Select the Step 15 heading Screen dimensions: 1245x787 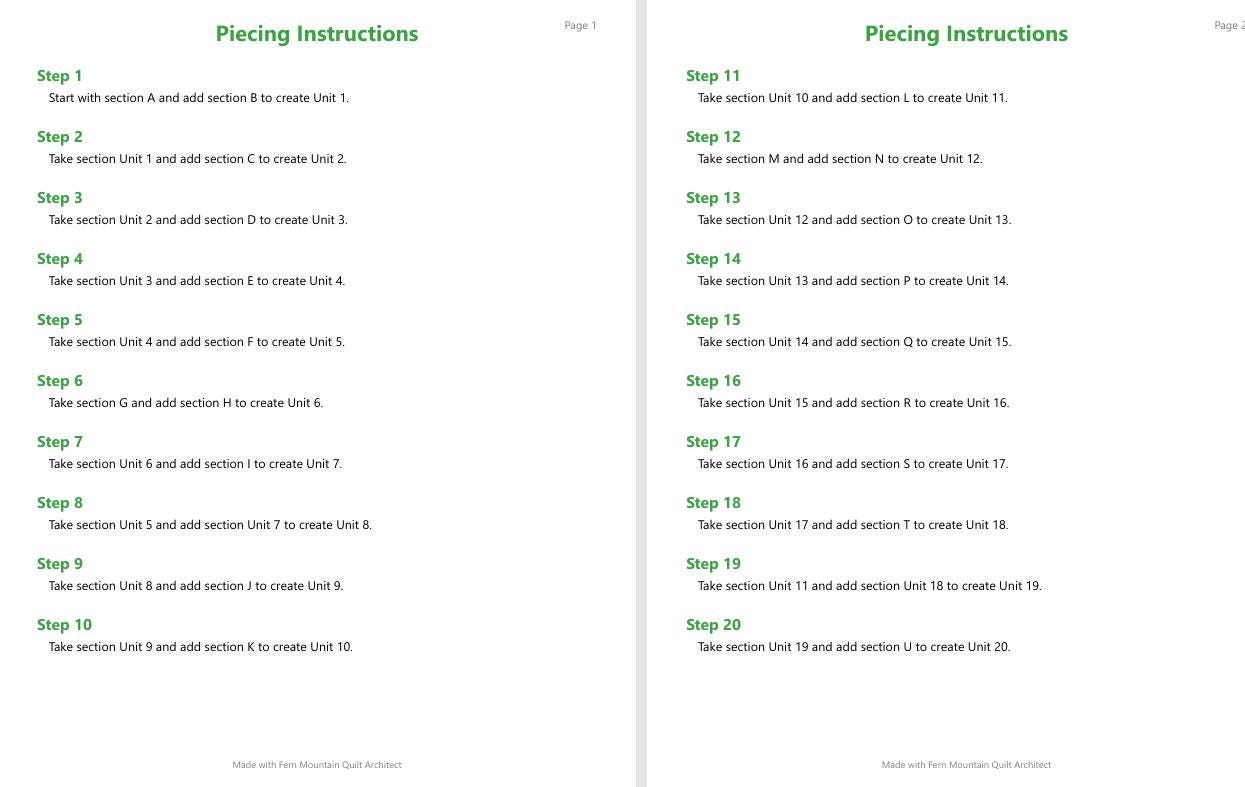[713, 320]
